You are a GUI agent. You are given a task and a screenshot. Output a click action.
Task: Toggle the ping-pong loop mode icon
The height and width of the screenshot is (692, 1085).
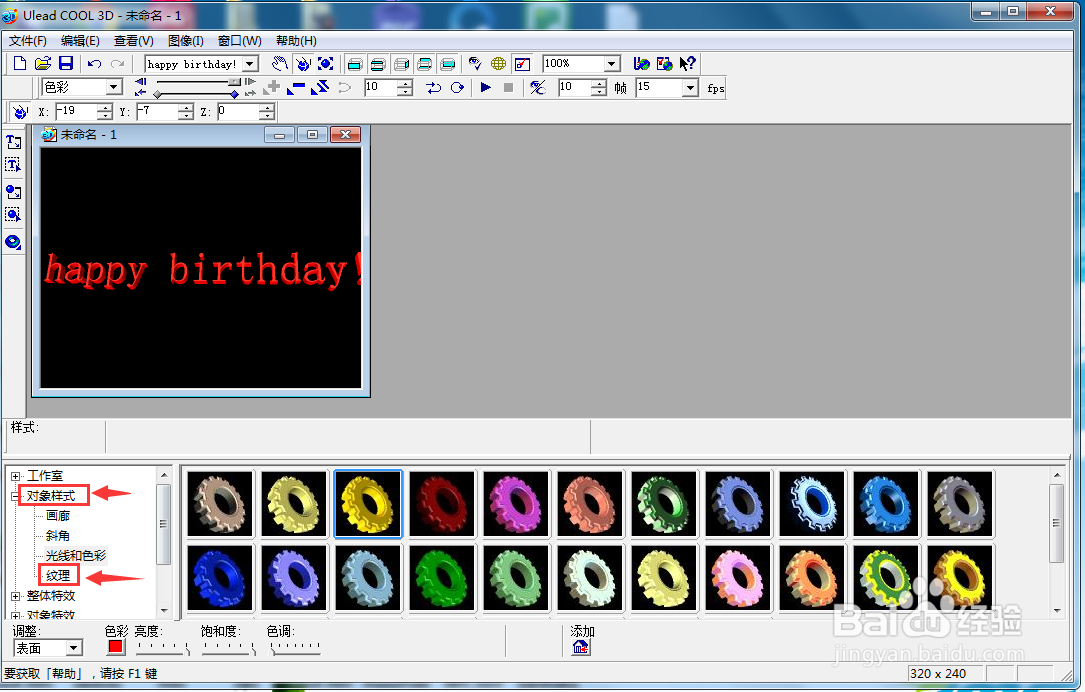pos(433,87)
